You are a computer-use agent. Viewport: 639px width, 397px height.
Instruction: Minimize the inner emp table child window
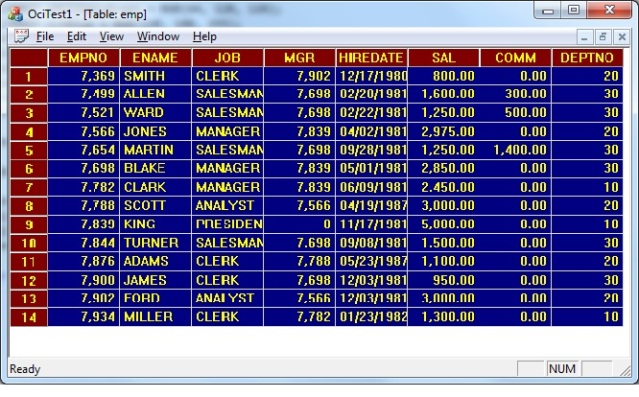coord(584,37)
